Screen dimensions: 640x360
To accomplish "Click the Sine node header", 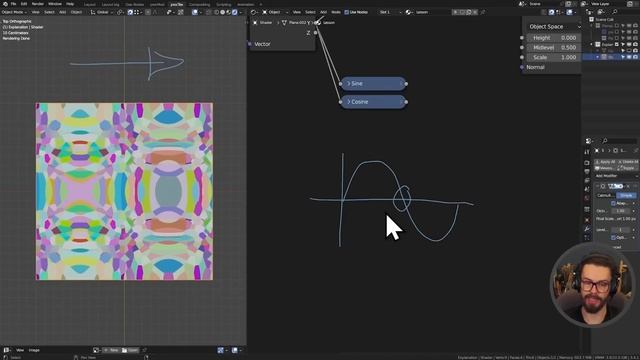I will 373,84.
